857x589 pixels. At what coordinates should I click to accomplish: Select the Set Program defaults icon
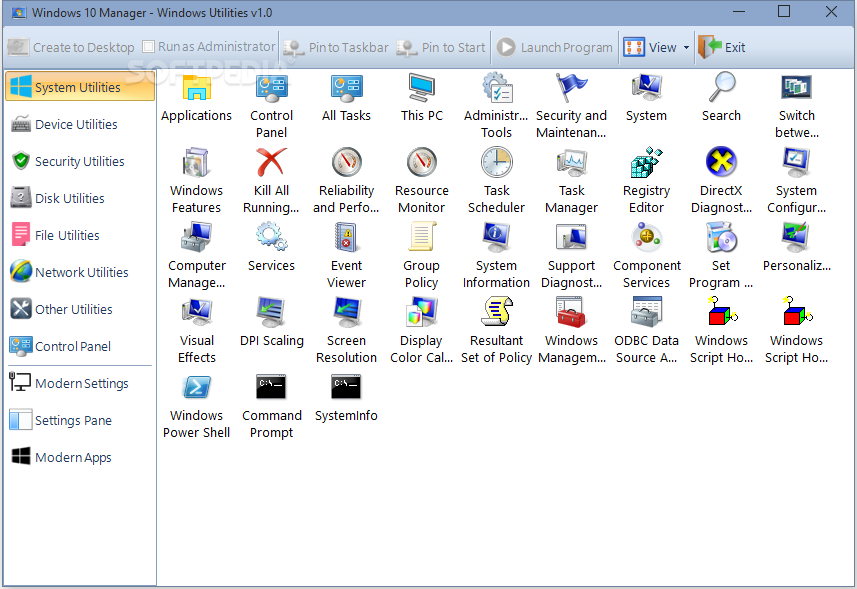pos(721,237)
